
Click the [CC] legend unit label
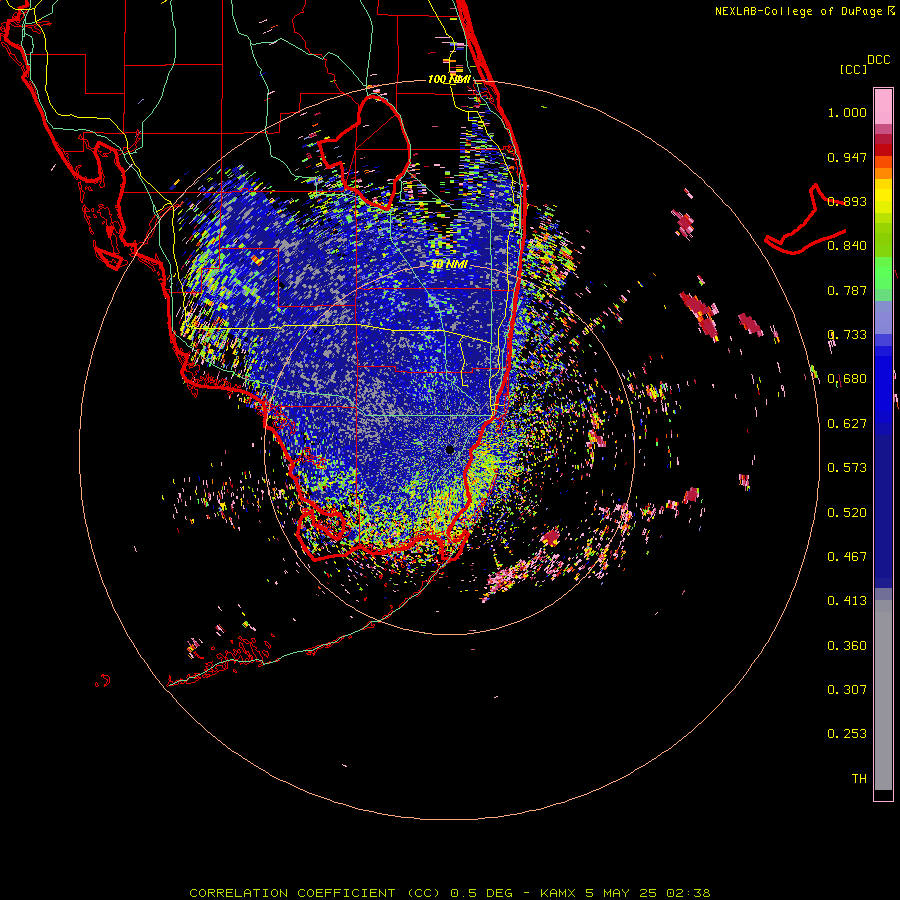[853, 69]
